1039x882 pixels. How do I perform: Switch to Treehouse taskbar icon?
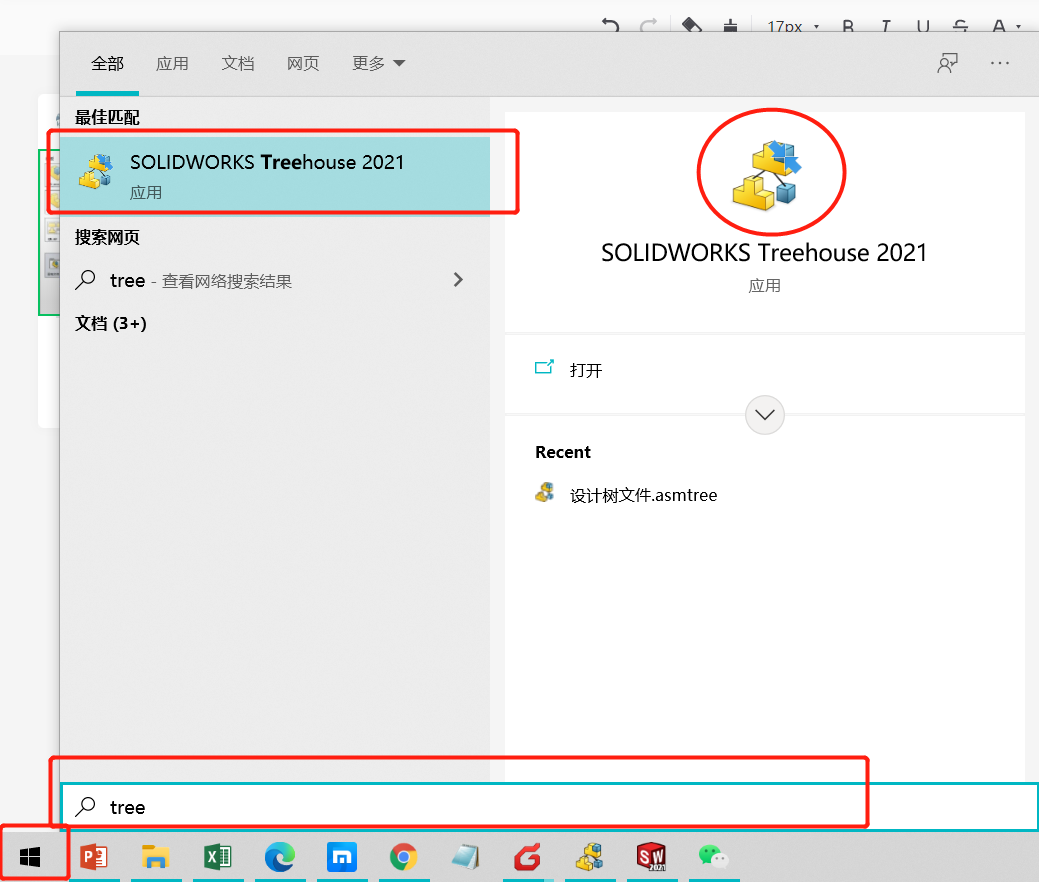(x=590, y=857)
